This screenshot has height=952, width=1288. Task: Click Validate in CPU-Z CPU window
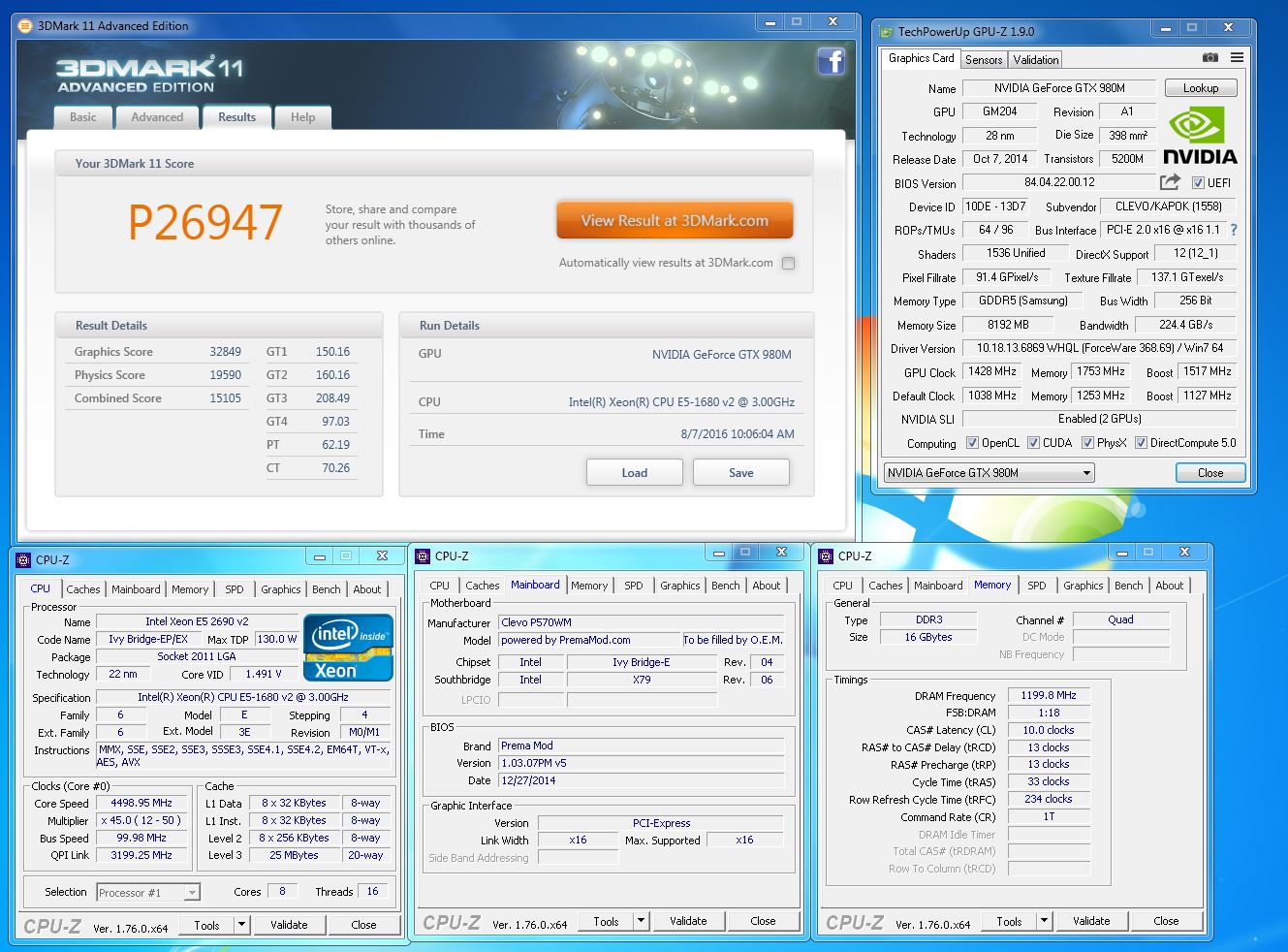point(289,925)
